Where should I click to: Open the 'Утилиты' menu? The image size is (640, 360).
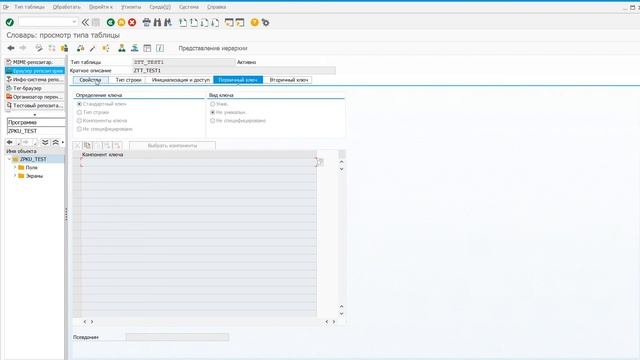131,7
